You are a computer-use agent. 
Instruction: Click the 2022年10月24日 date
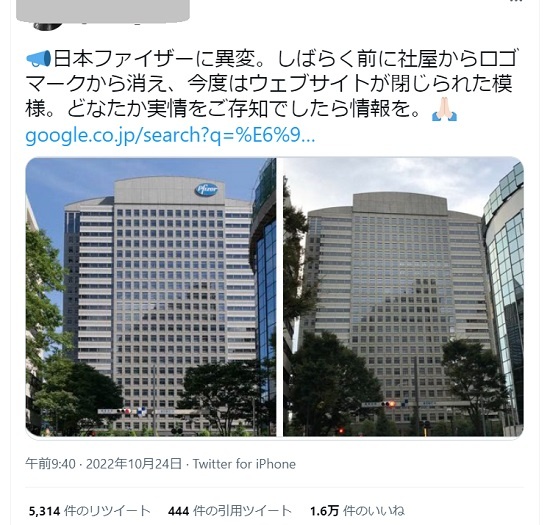(x=134, y=464)
